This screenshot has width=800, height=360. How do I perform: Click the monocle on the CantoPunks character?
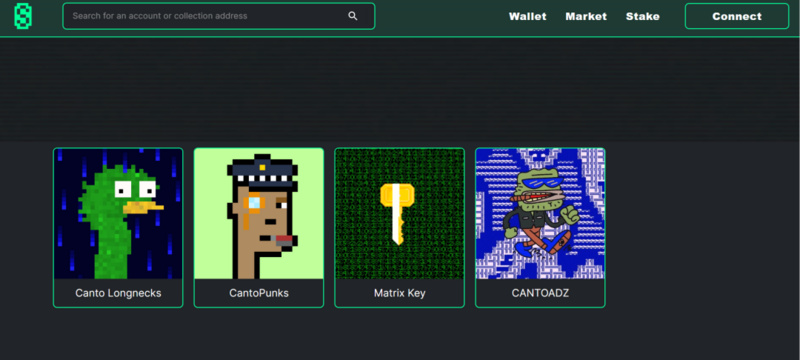coord(253,203)
